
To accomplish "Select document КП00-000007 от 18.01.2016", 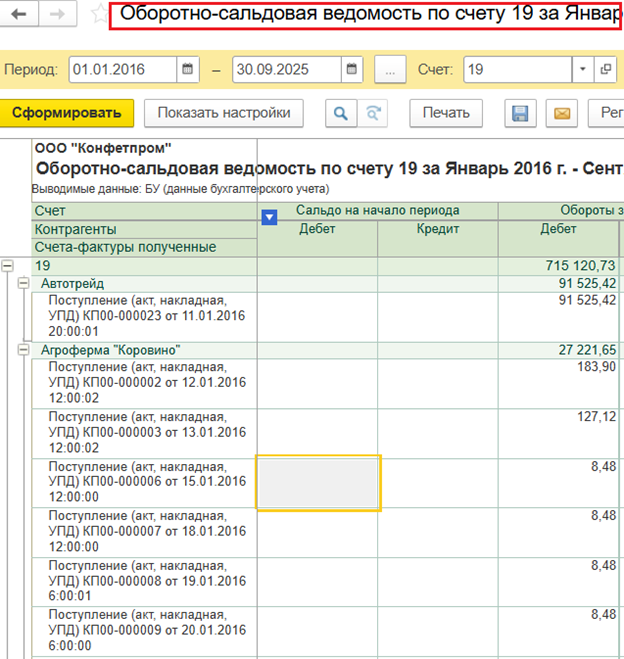I will click(144, 532).
